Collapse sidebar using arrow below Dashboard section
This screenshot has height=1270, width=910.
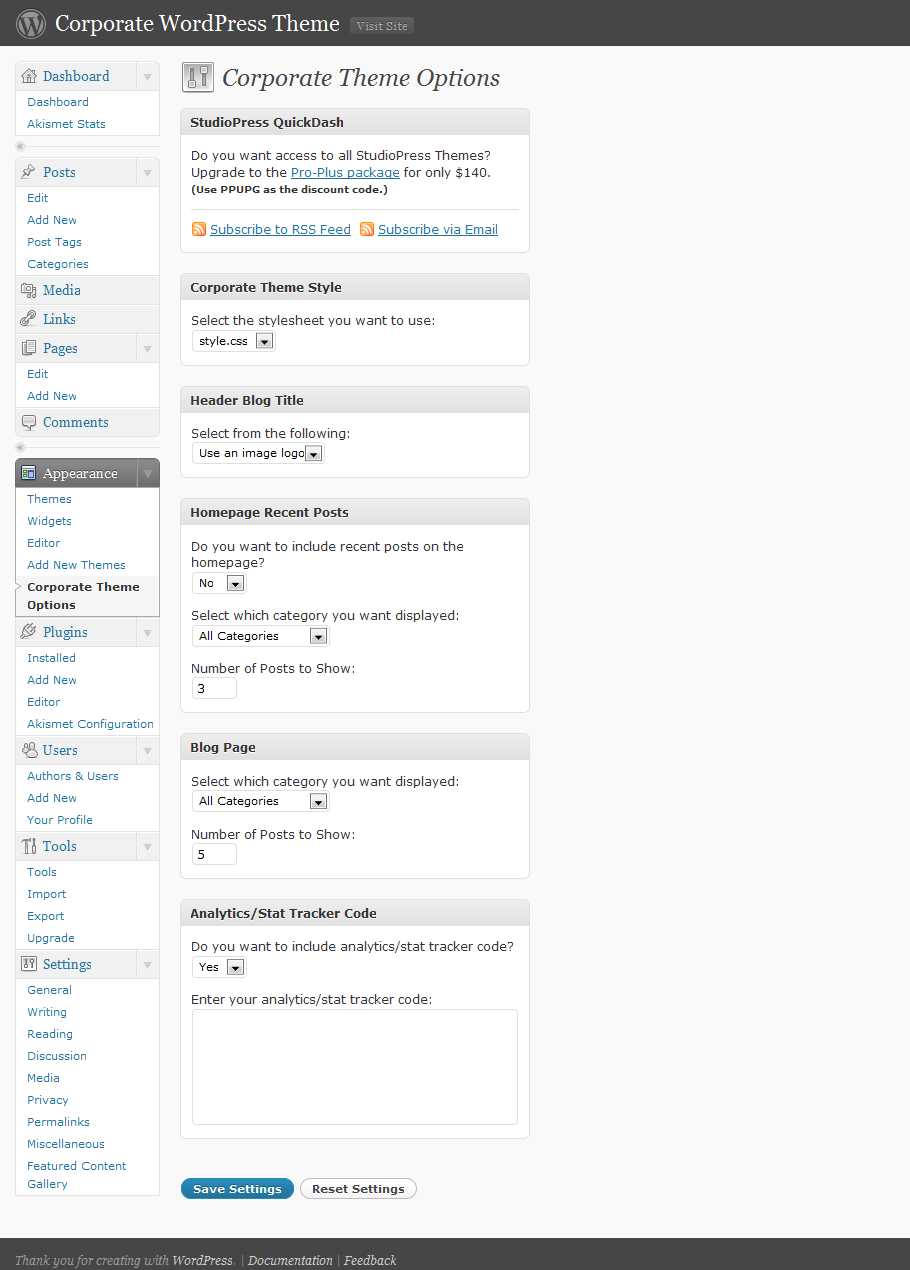click(x=21, y=146)
